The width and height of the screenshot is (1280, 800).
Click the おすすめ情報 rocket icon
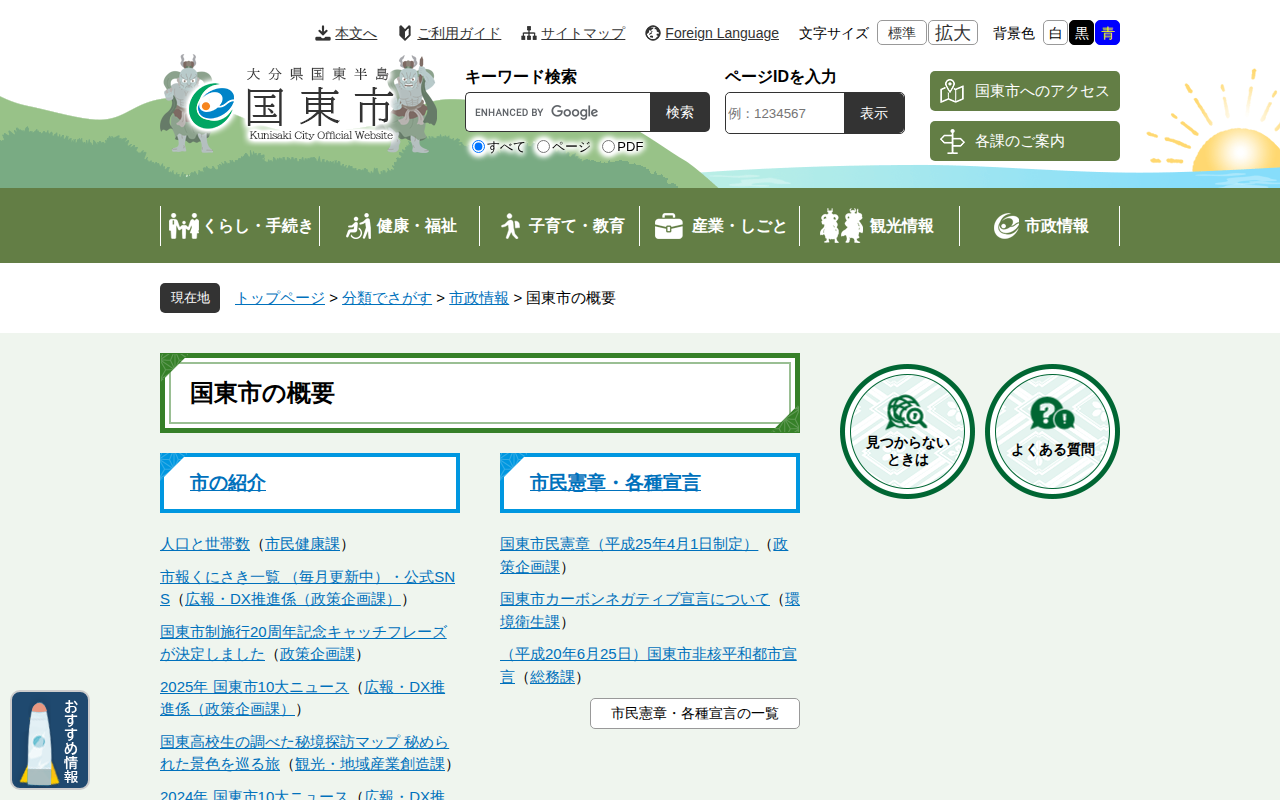tap(50, 740)
